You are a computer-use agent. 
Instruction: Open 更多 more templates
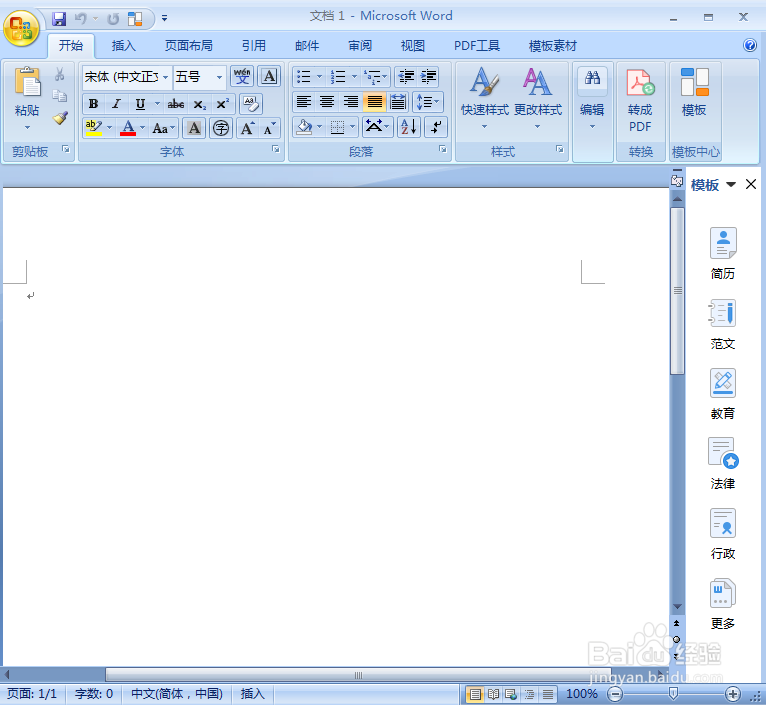723,604
